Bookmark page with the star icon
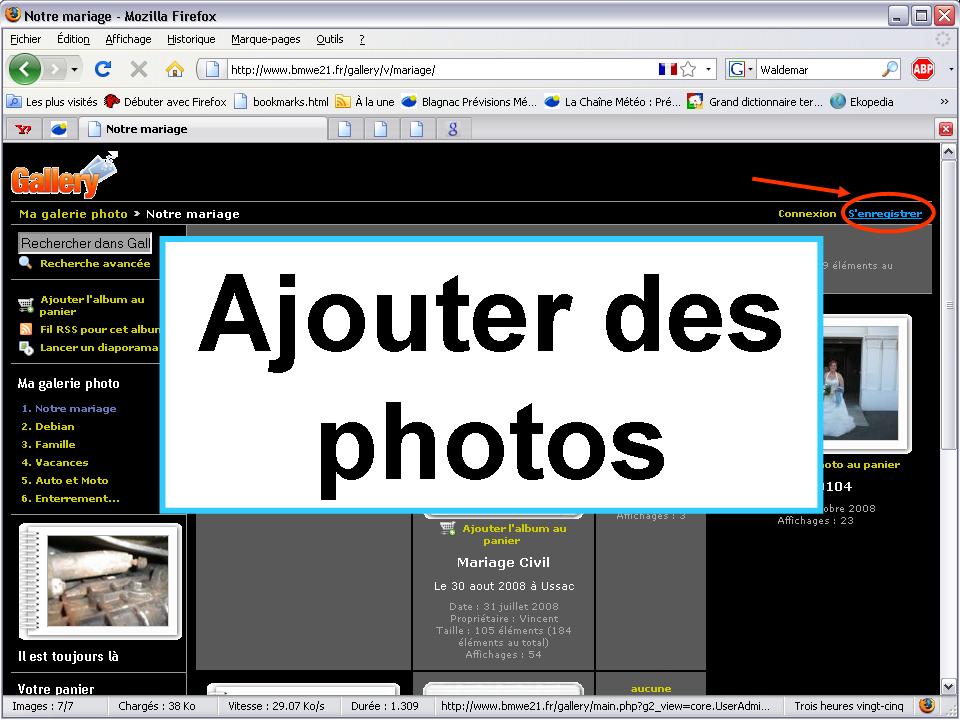Screen dimensions: 960x720 click(x=688, y=69)
